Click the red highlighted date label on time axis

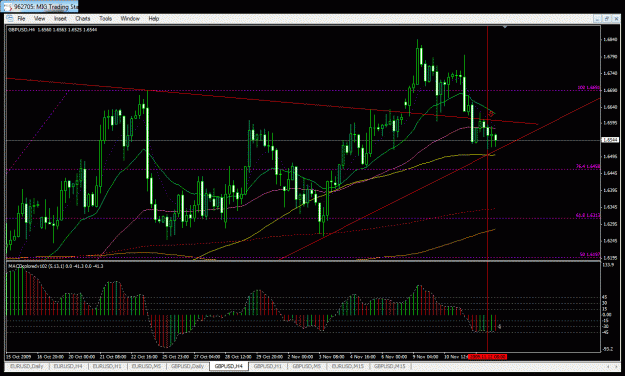(487, 356)
